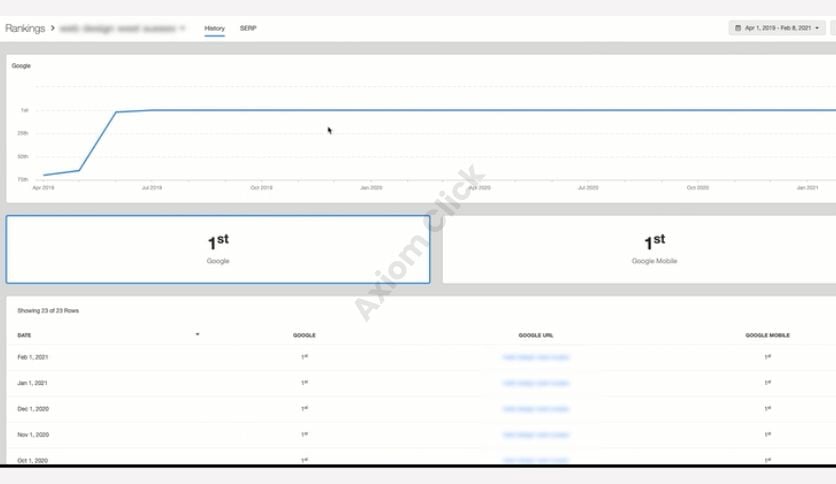
Task: Open the Google URL link for Feb 1, 2021
Action: tap(536, 357)
